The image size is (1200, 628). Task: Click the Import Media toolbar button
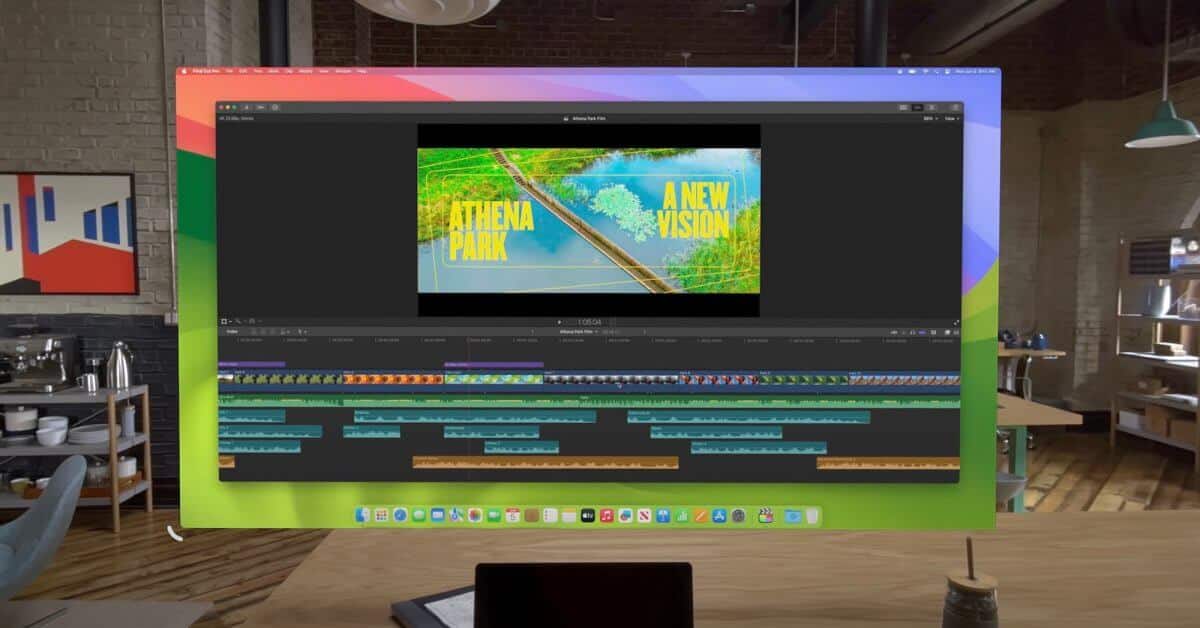tap(246, 107)
